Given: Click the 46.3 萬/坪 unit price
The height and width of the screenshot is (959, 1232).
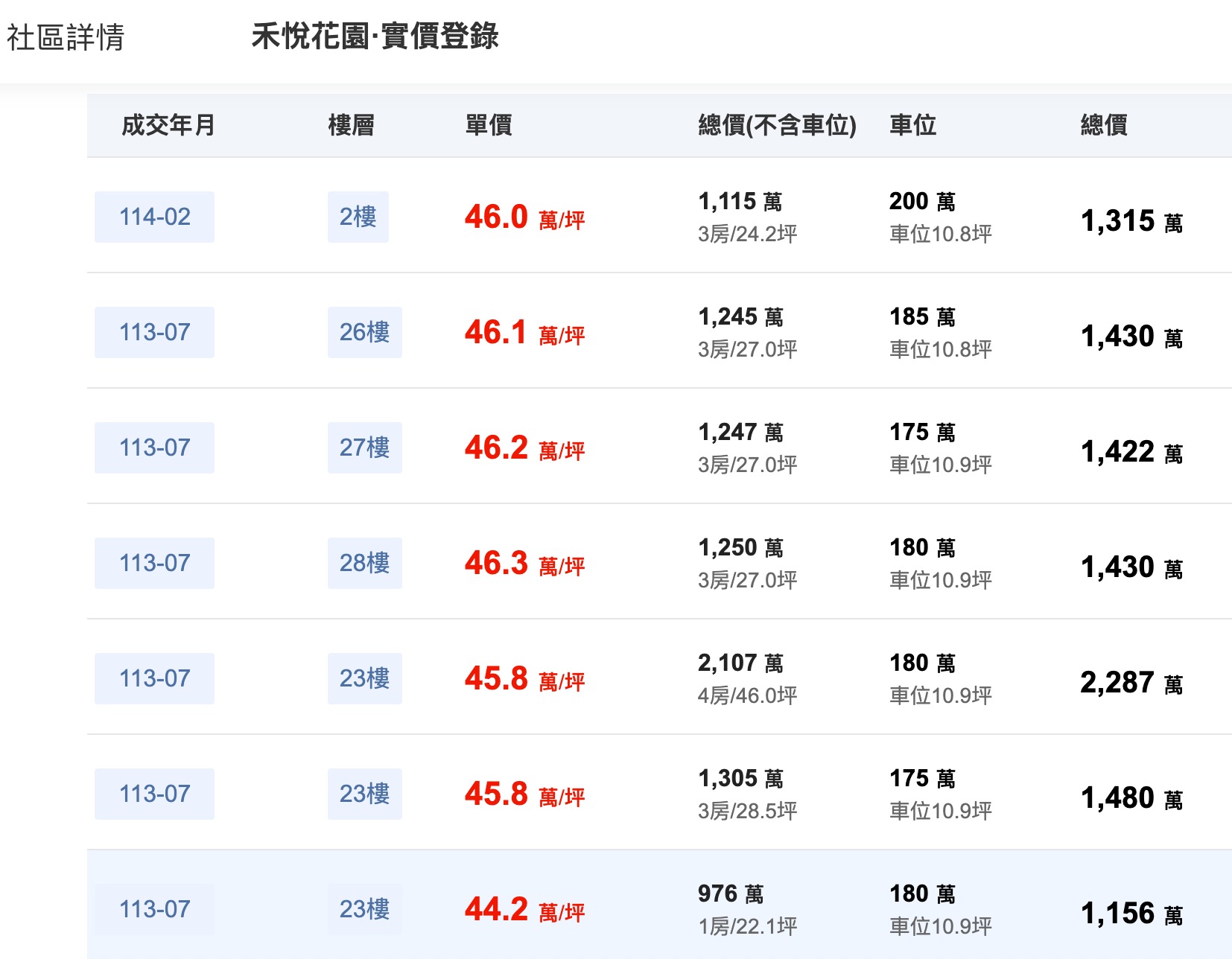Looking at the screenshot, I should click(524, 564).
